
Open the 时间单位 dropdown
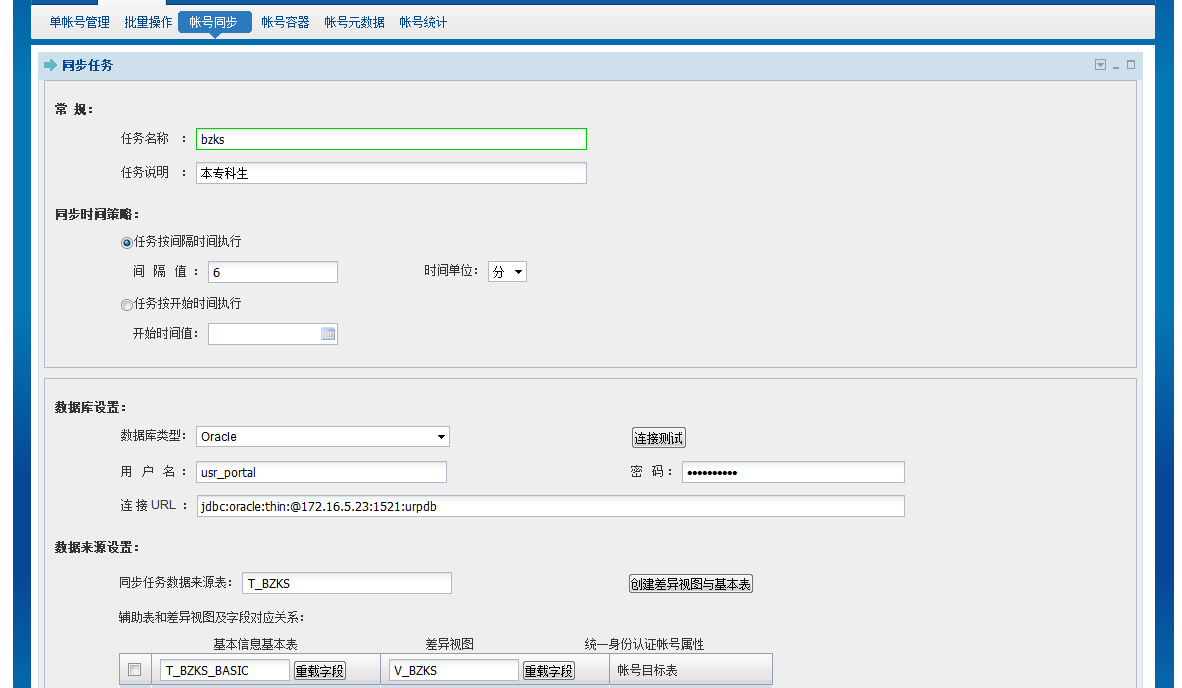(x=507, y=272)
